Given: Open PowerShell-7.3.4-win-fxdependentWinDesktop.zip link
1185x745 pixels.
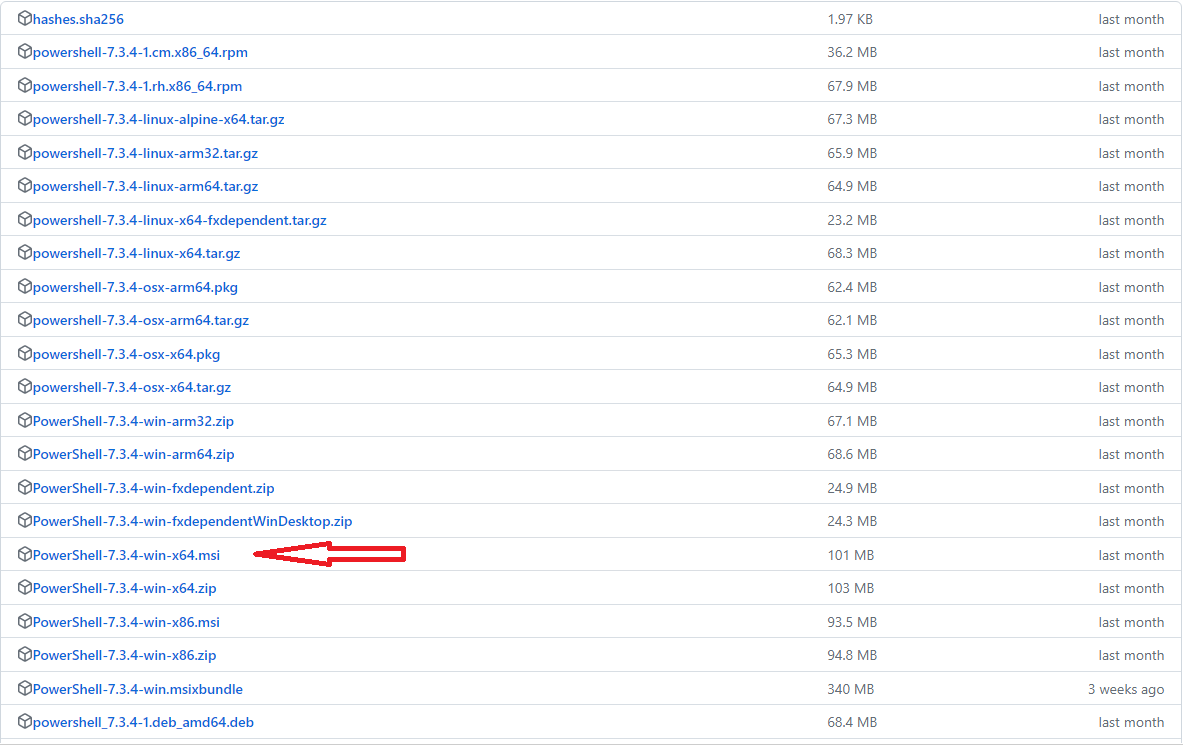Looking at the screenshot, I should [192, 521].
